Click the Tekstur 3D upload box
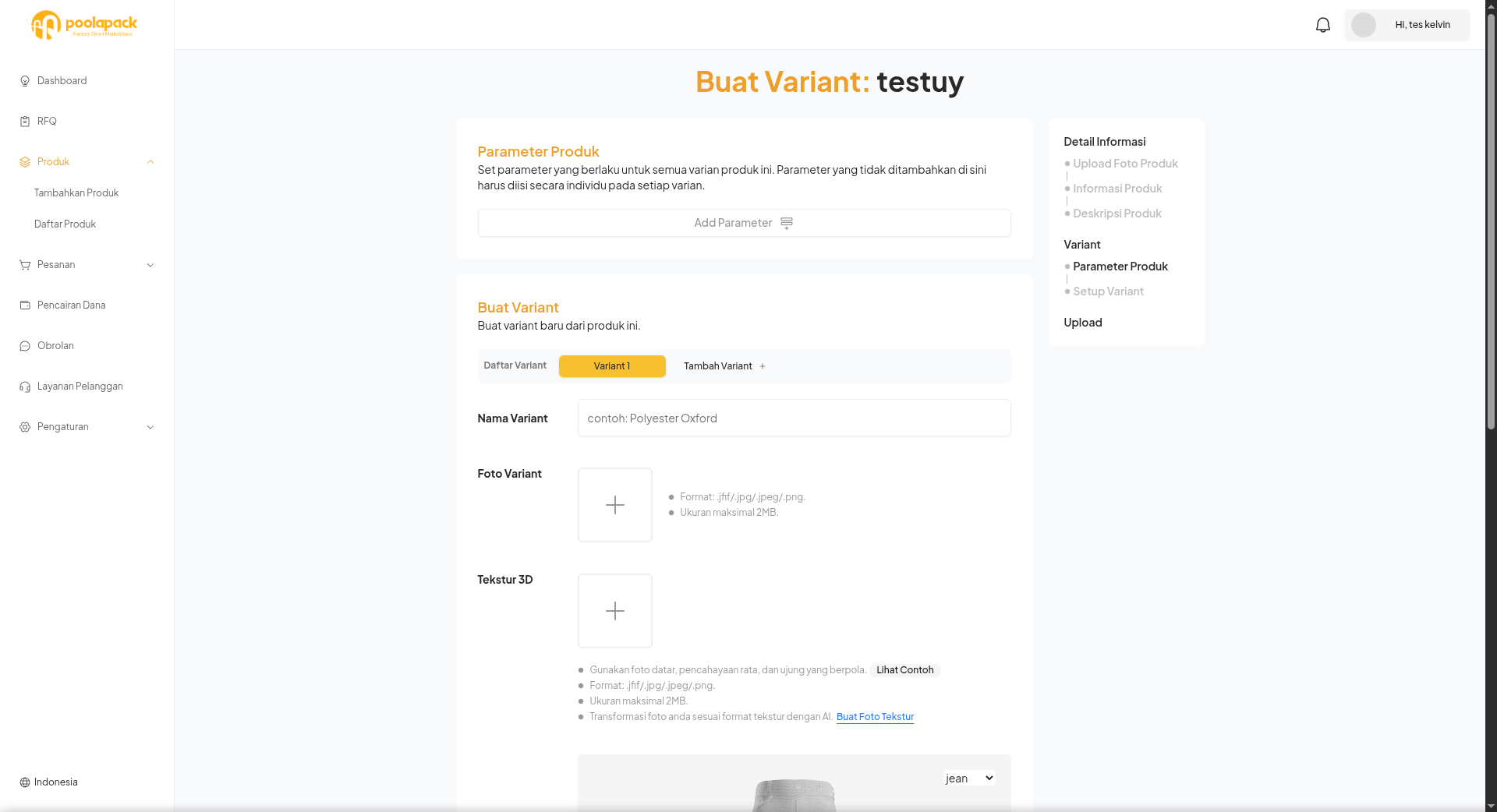The width and height of the screenshot is (1497, 812). [x=615, y=611]
